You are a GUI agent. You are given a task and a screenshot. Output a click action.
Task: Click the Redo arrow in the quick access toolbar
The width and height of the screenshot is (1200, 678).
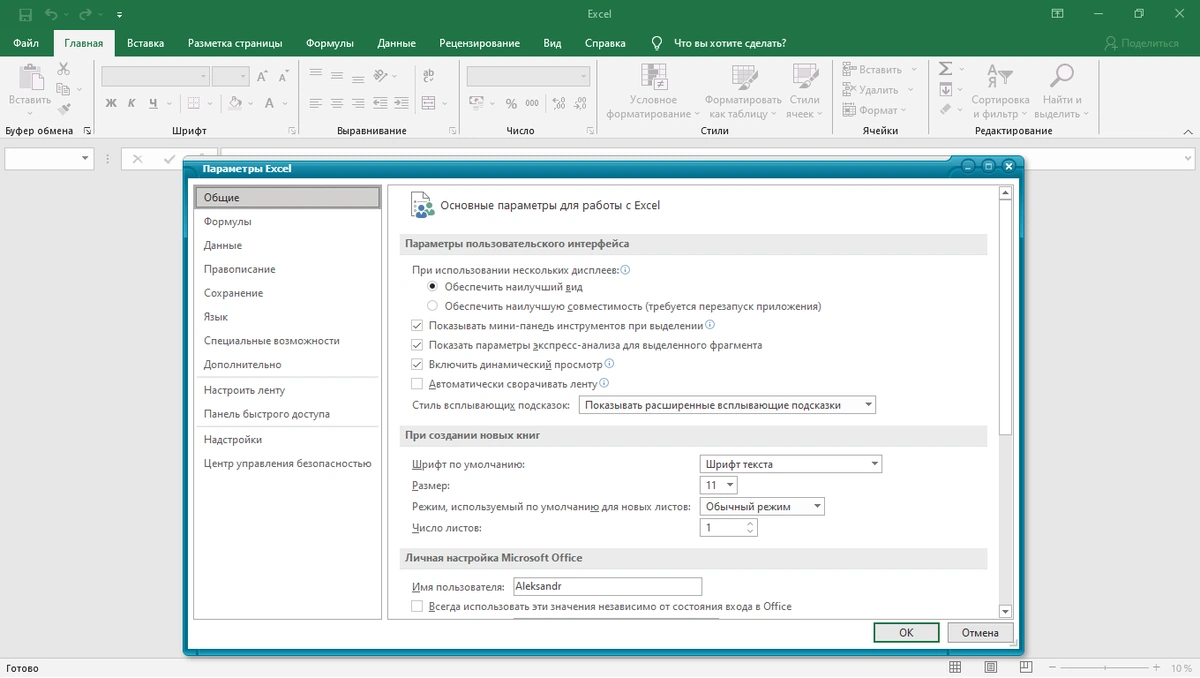coord(86,14)
